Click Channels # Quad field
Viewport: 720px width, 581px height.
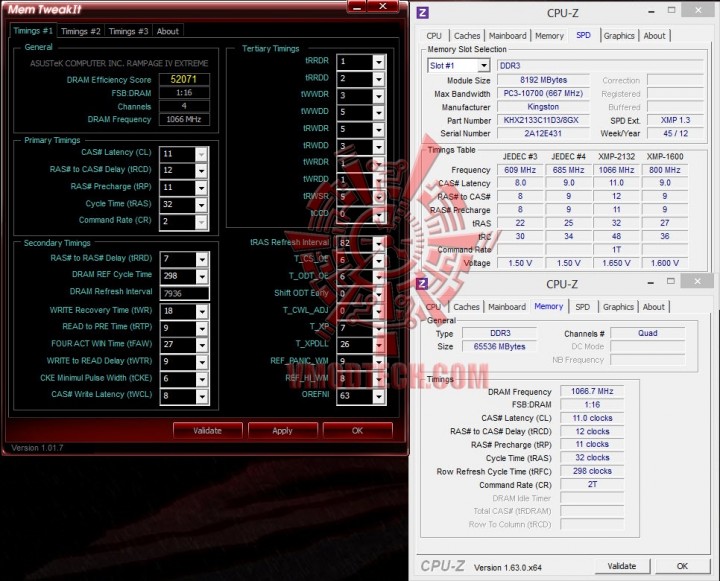(647, 333)
